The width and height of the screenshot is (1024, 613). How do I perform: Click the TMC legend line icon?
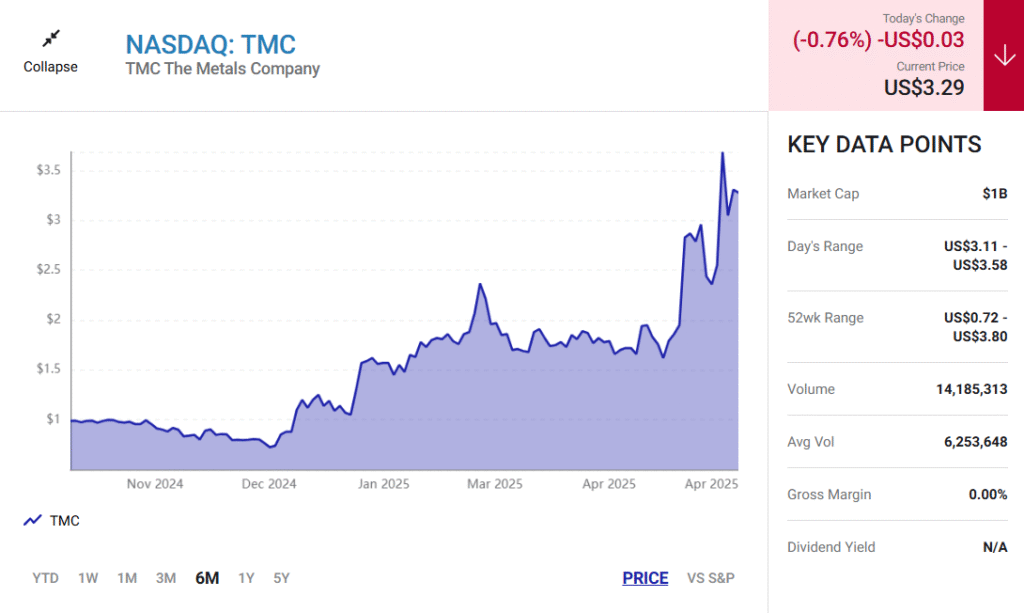(33, 520)
